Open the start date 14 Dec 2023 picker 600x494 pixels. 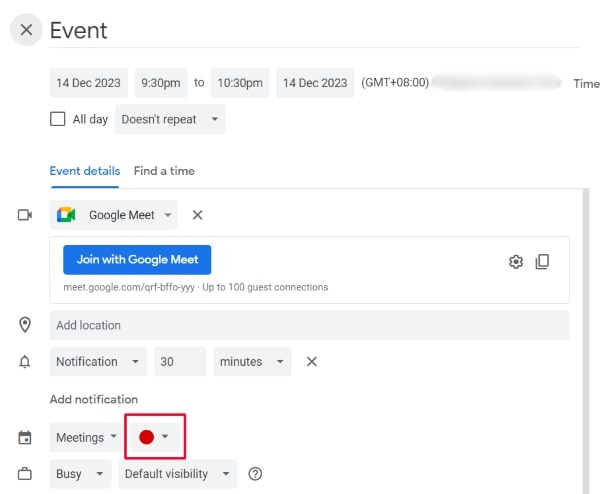[x=88, y=83]
